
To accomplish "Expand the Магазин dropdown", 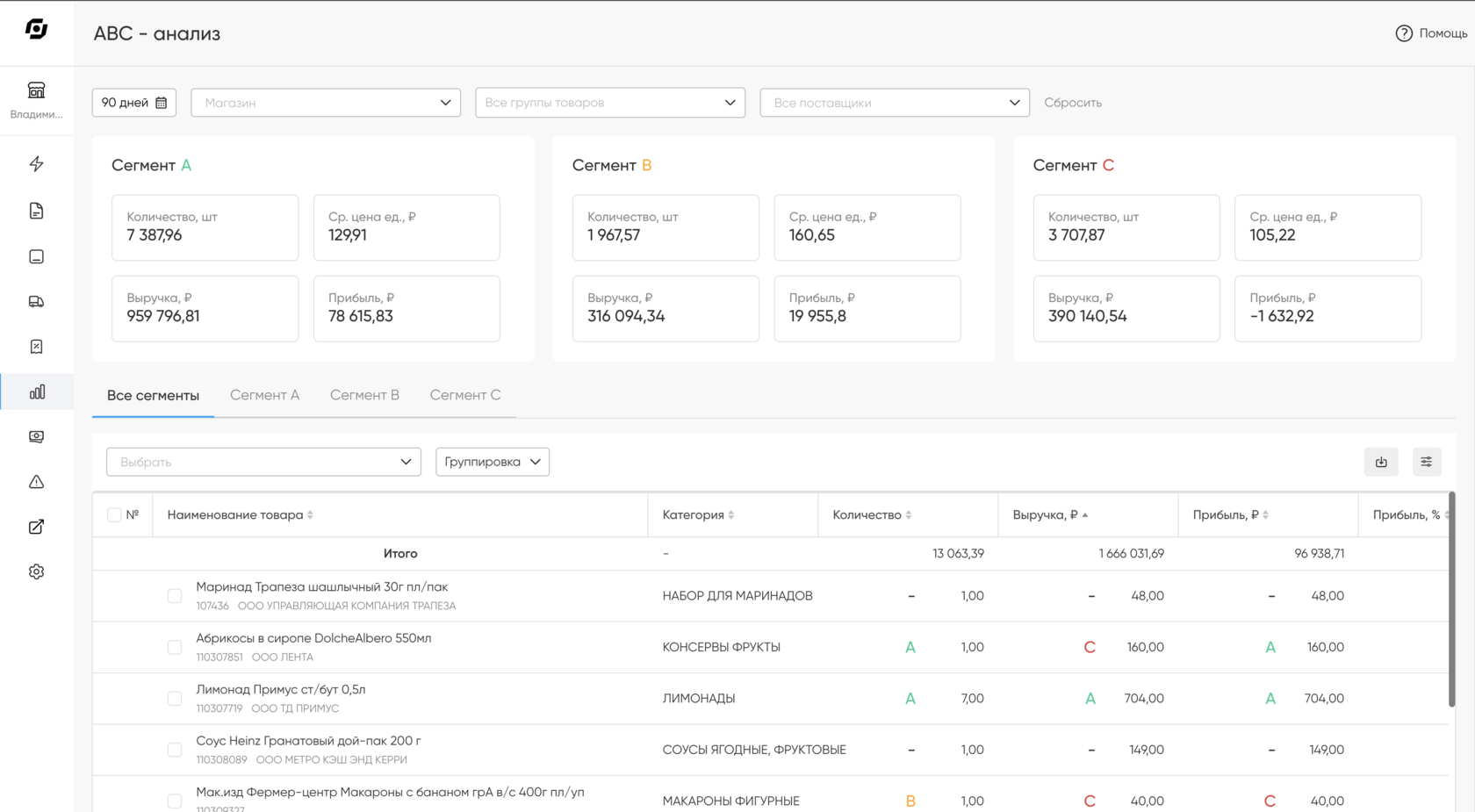I will (326, 103).
